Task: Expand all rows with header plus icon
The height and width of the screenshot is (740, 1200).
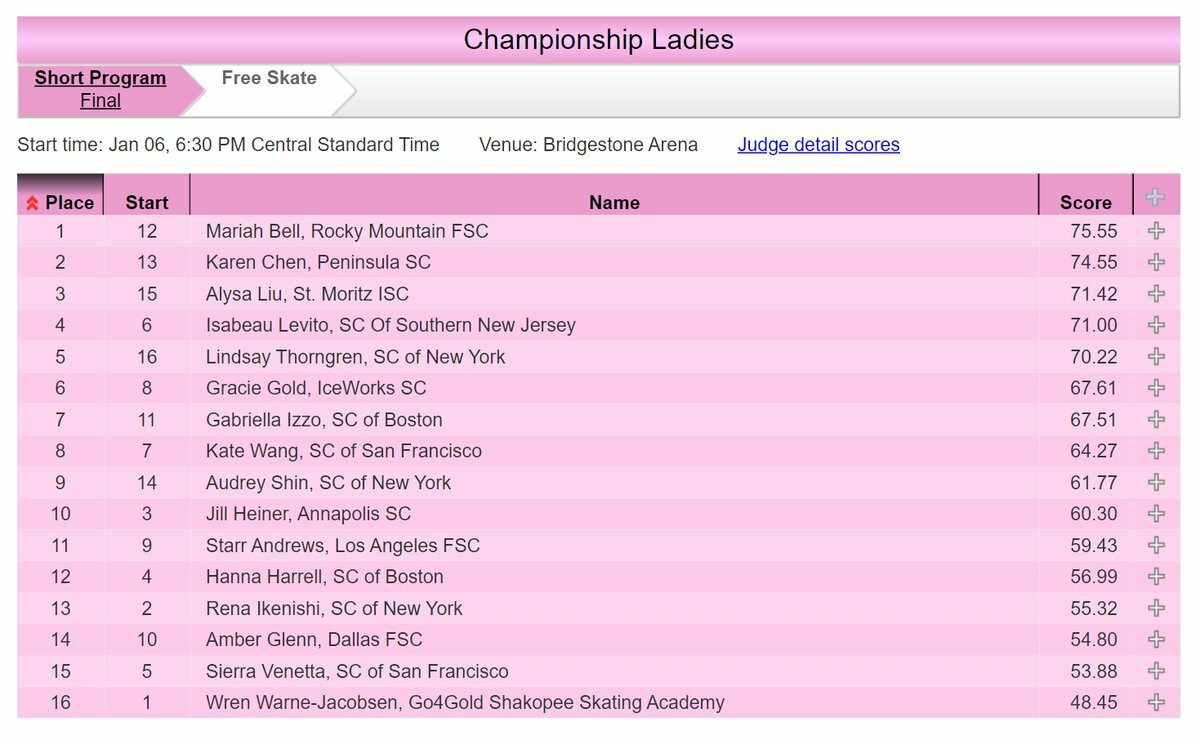Action: (x=1156, y=197)
